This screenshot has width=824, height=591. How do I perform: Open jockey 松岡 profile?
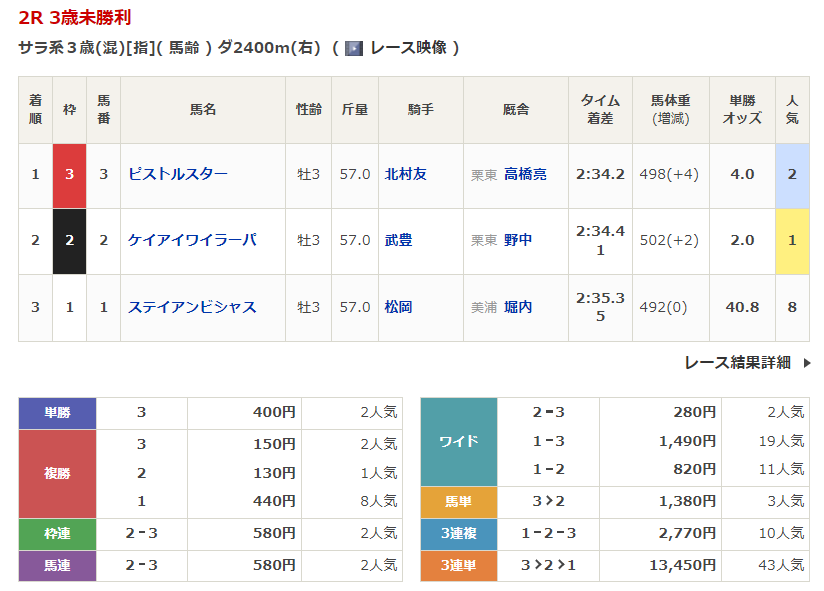click(398, 307)
